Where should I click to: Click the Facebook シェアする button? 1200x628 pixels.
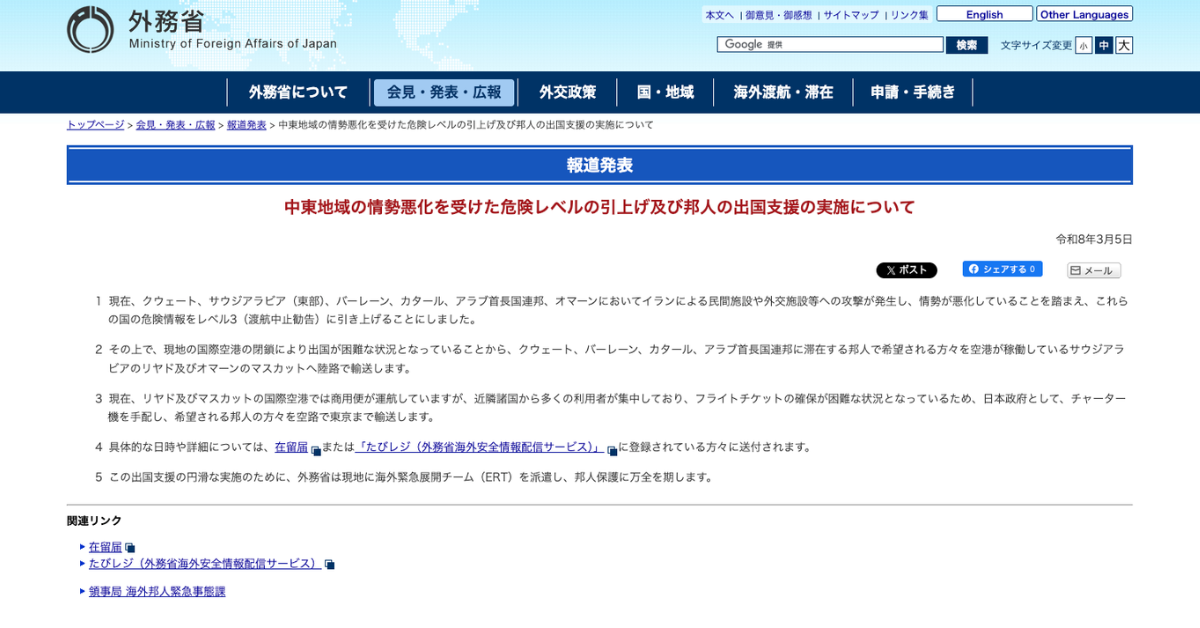(x=1002, y=269)
